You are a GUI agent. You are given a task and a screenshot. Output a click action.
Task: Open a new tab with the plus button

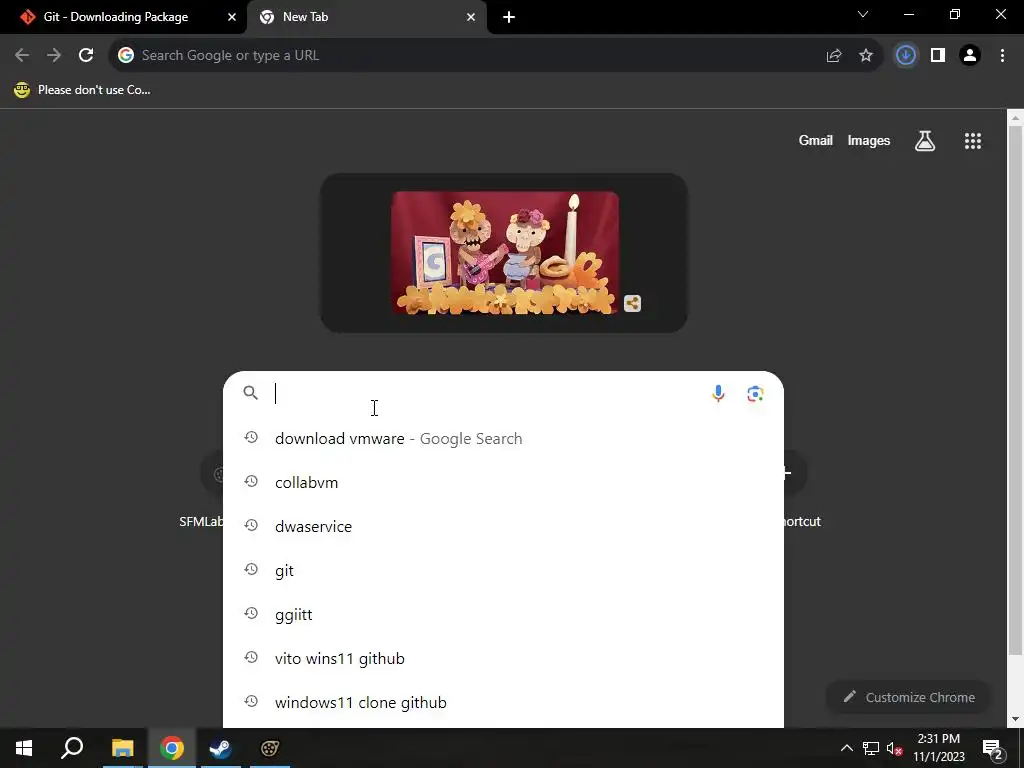(509, 17)
